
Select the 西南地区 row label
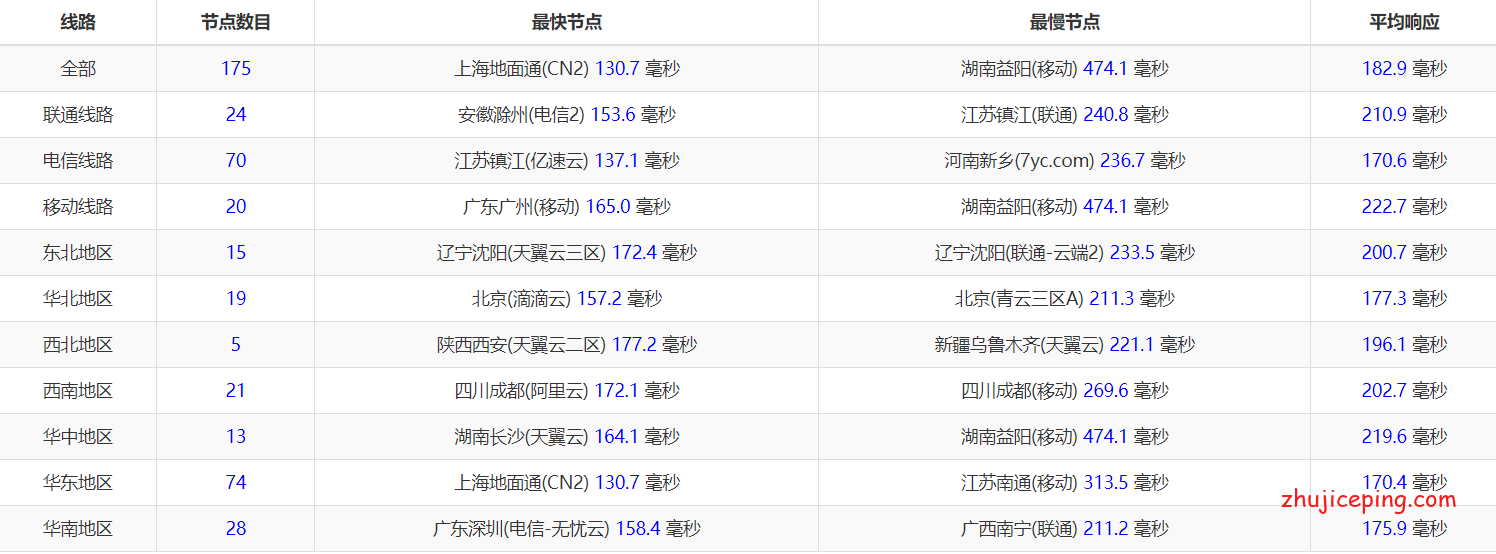coord(78,391)
